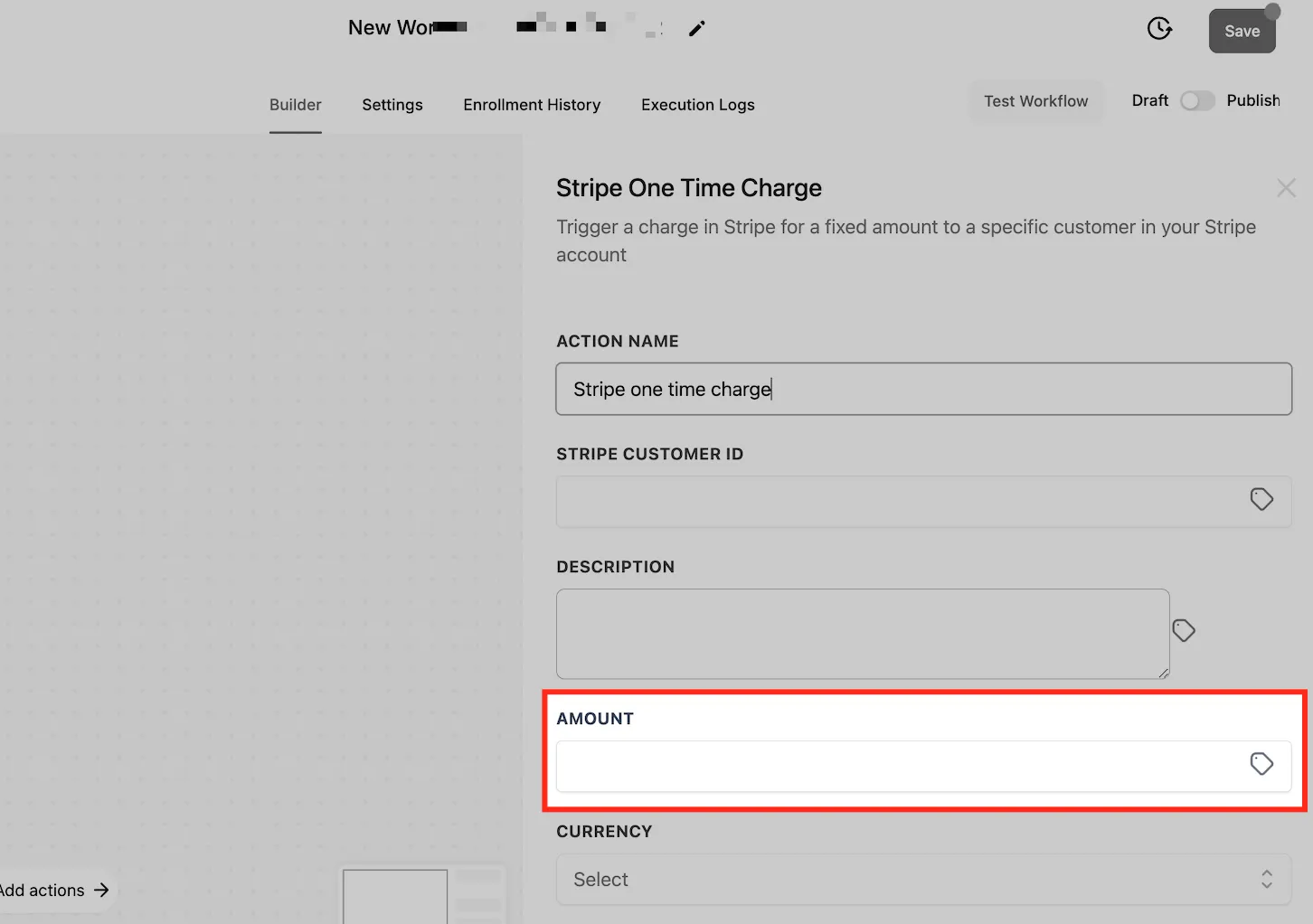Click the Amount input field

[923, 767]
